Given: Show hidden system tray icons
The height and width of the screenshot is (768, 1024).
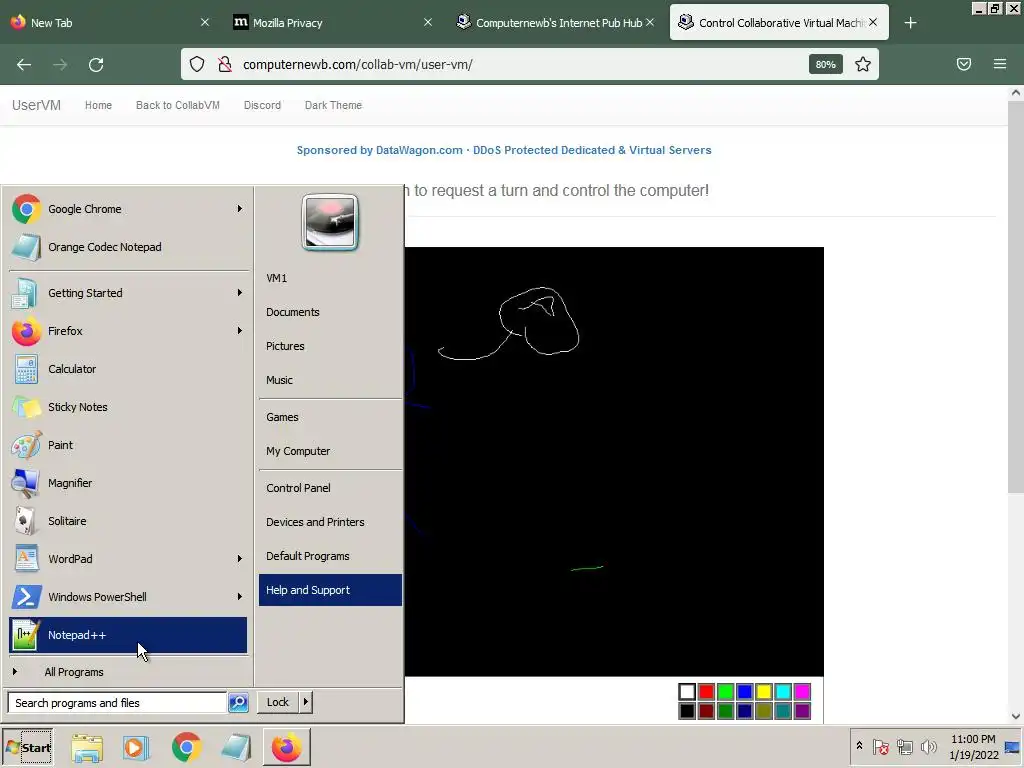Looking at the screenshot, I should click(859, 746).
